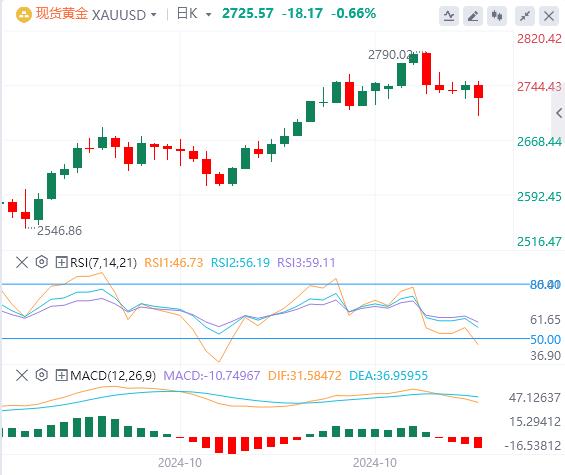Click the 2744.43 price axis label

click(x=539, y=87)
